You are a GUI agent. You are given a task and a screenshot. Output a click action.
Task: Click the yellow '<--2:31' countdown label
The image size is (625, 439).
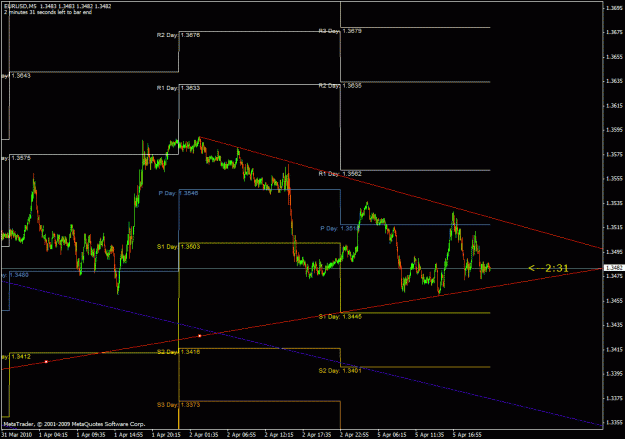click(x=548, y=268)
